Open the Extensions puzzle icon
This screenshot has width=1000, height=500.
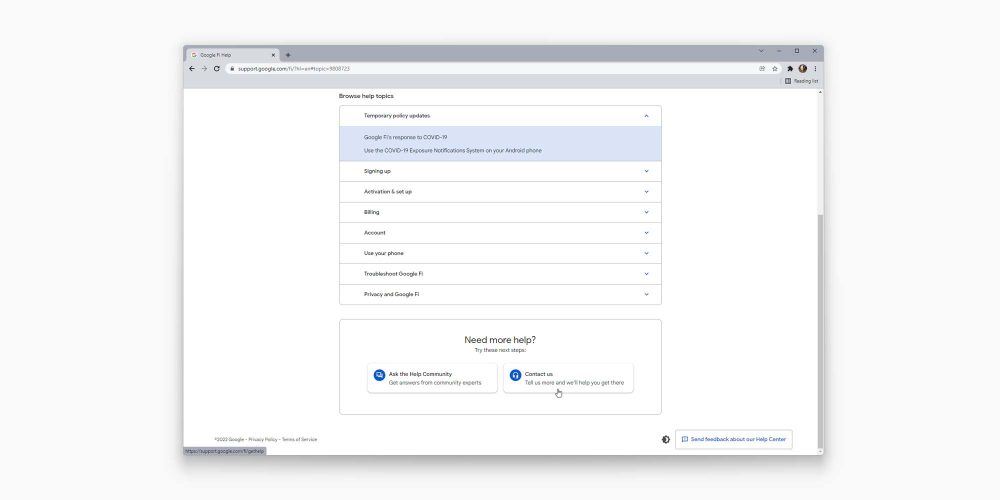(790, 69)
